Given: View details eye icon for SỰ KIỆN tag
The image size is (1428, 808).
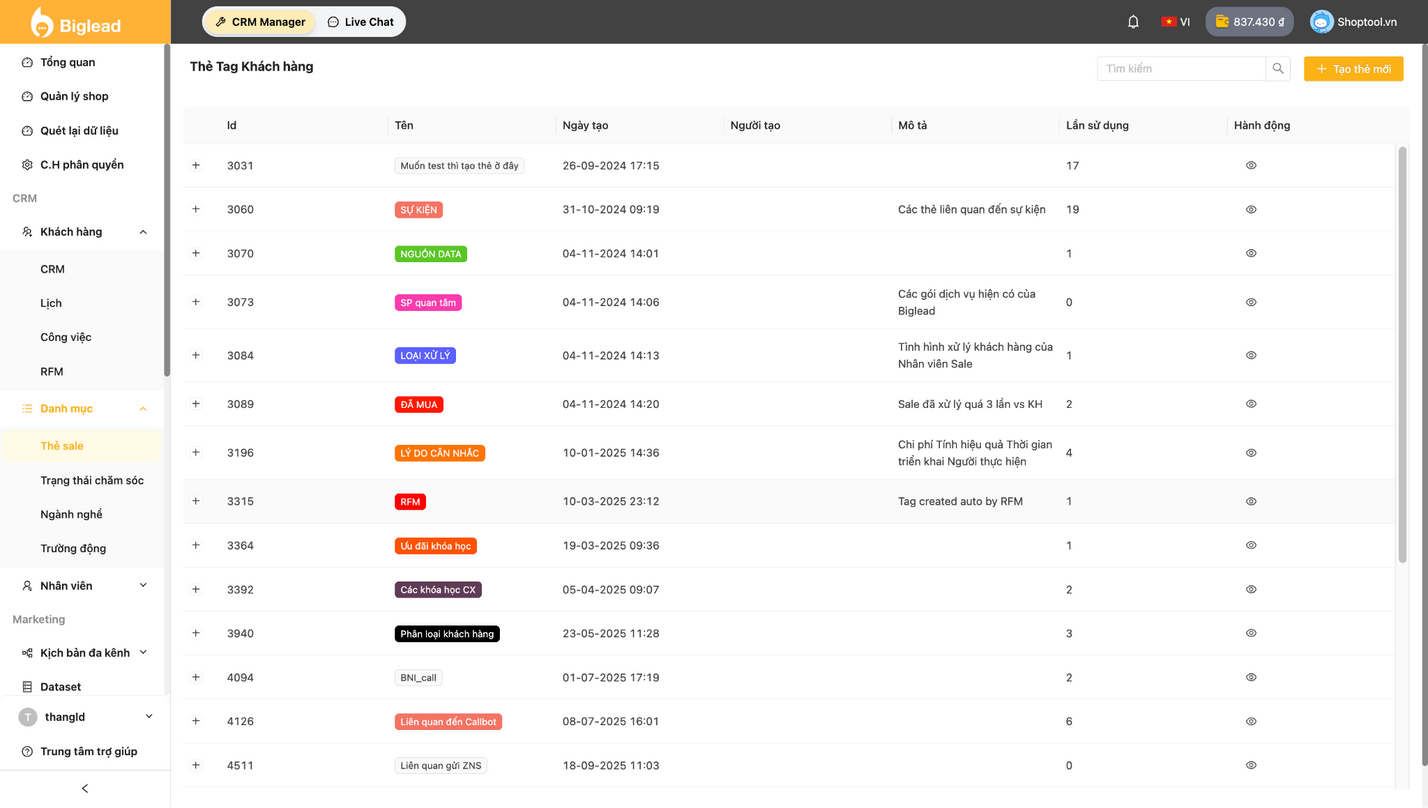Looking at the screenshot, I should [1251, 210].
